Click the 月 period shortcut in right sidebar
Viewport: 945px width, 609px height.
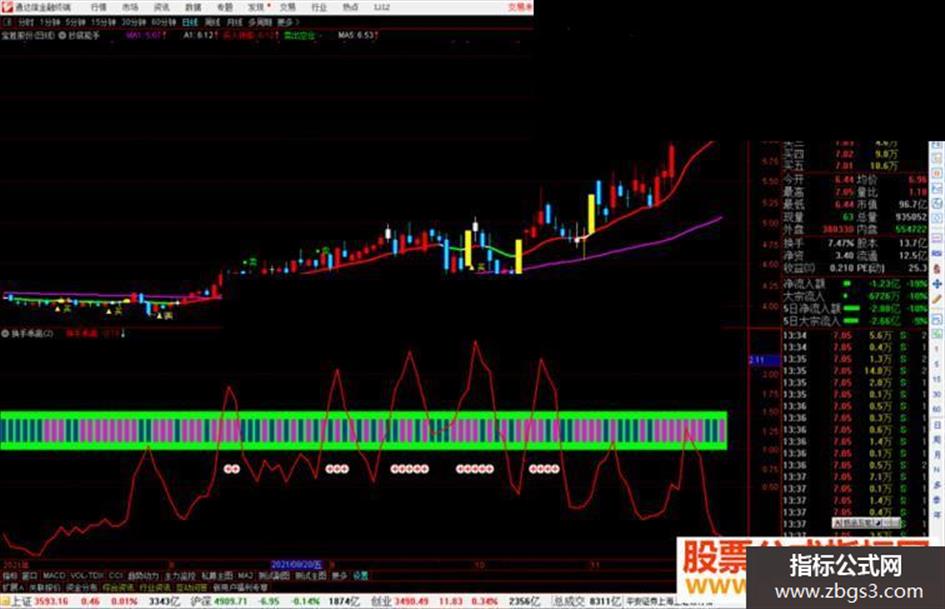[937, 454]
